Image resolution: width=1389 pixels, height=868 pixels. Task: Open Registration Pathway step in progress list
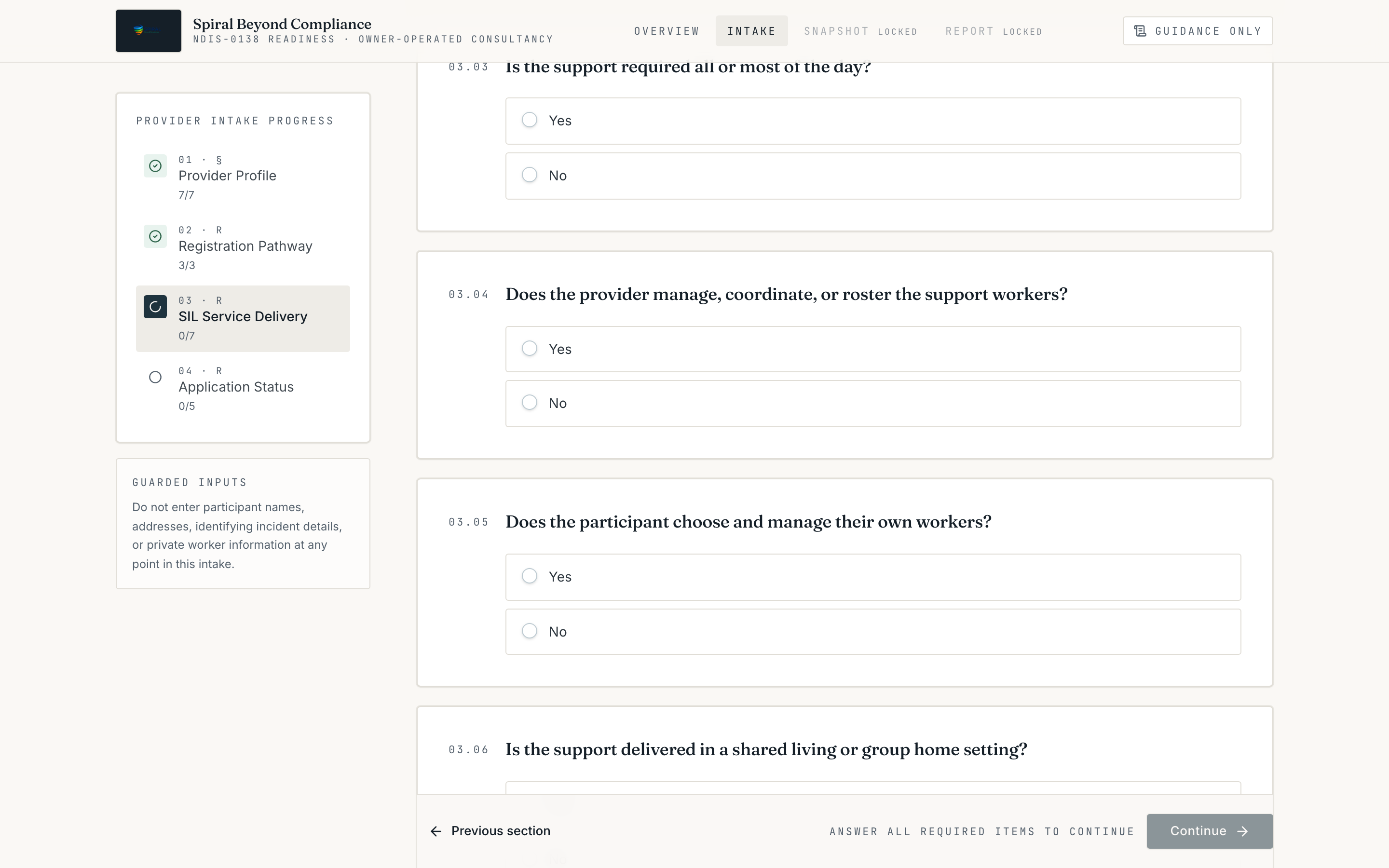tap(243, 248)
